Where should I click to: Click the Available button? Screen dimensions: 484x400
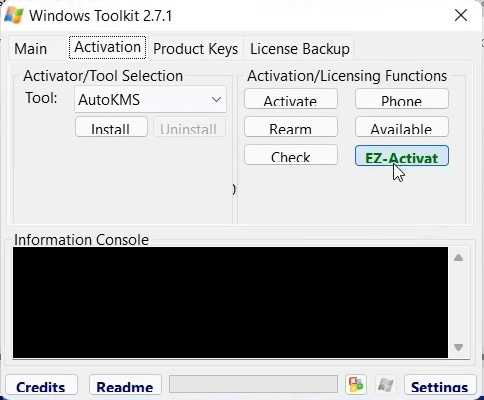click(402, 127)
